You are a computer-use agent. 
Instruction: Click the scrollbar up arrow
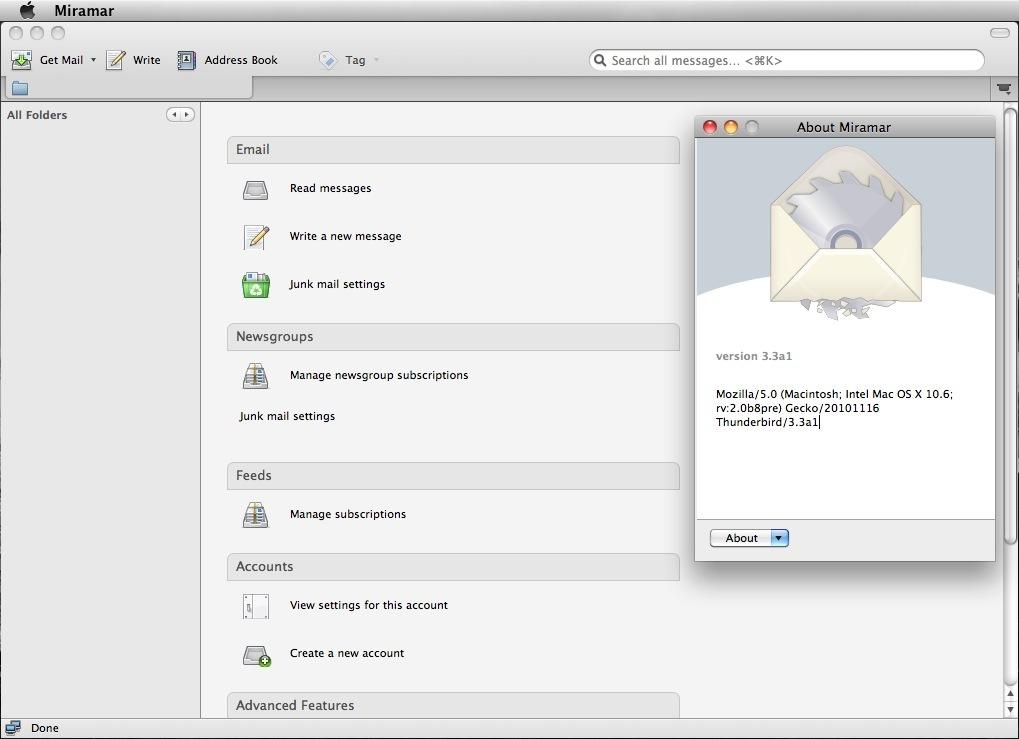[1010, 694]
